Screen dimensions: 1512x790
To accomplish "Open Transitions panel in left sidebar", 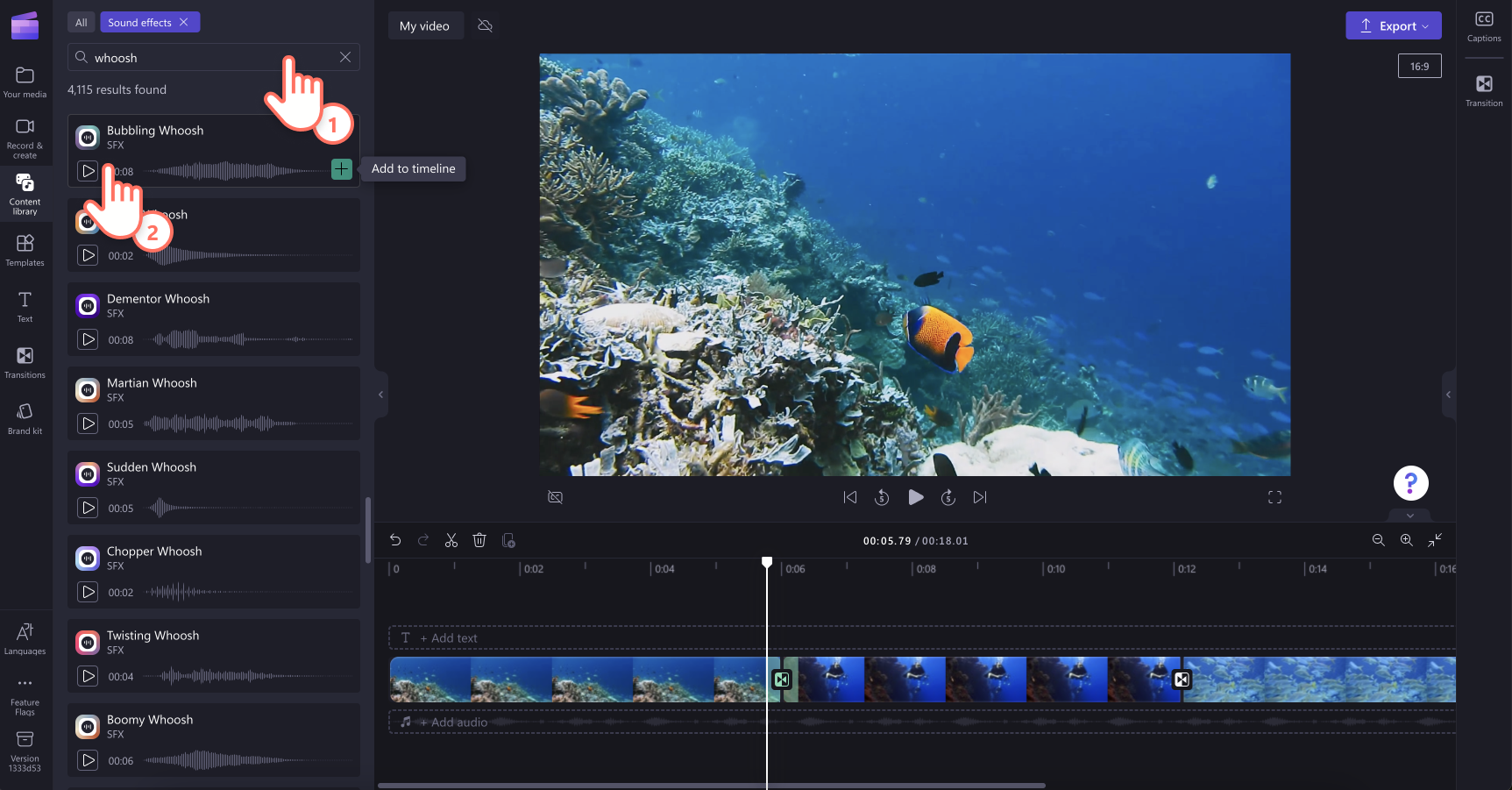I will (25, 362).
